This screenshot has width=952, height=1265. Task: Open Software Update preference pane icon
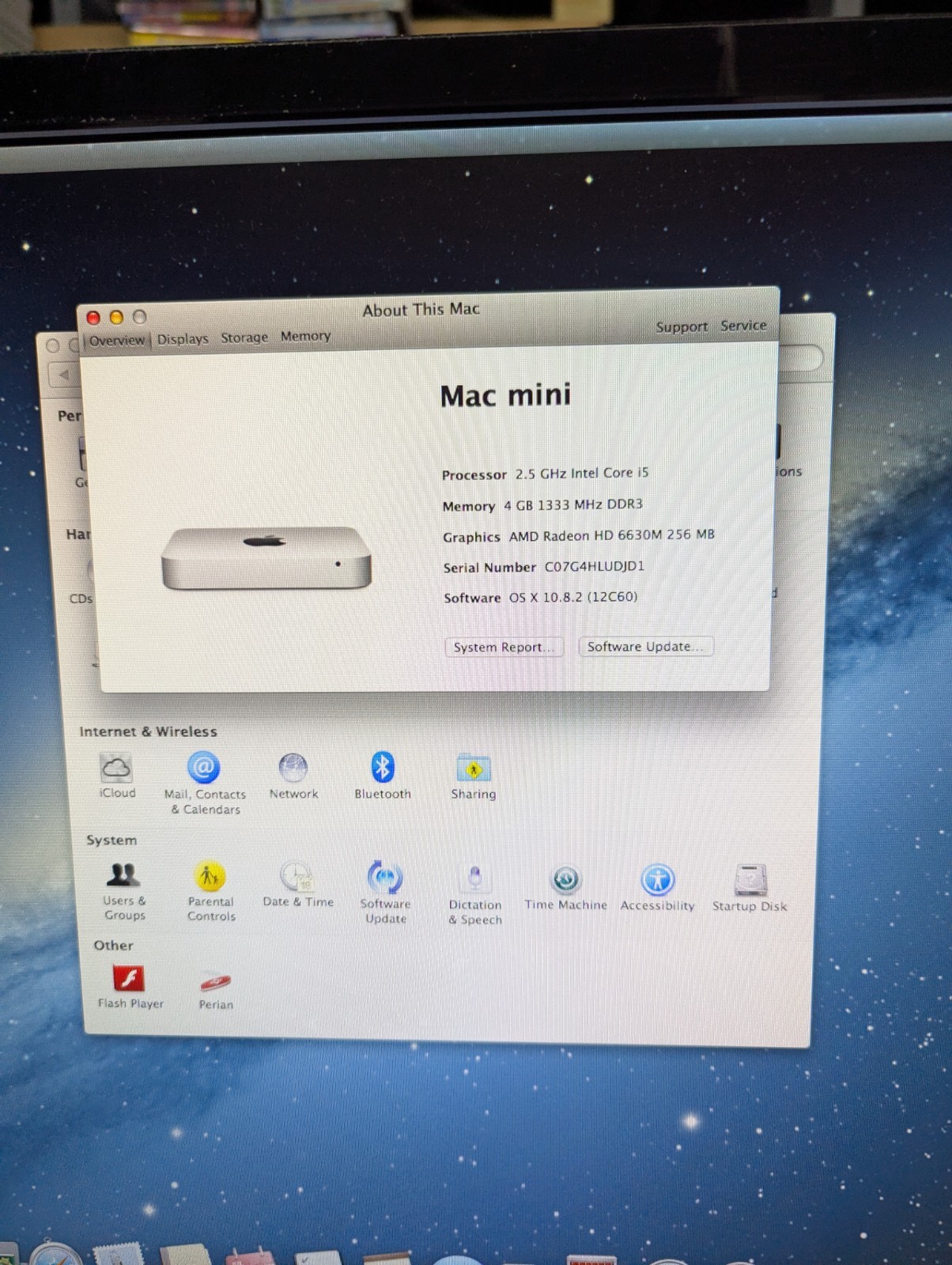385,878
